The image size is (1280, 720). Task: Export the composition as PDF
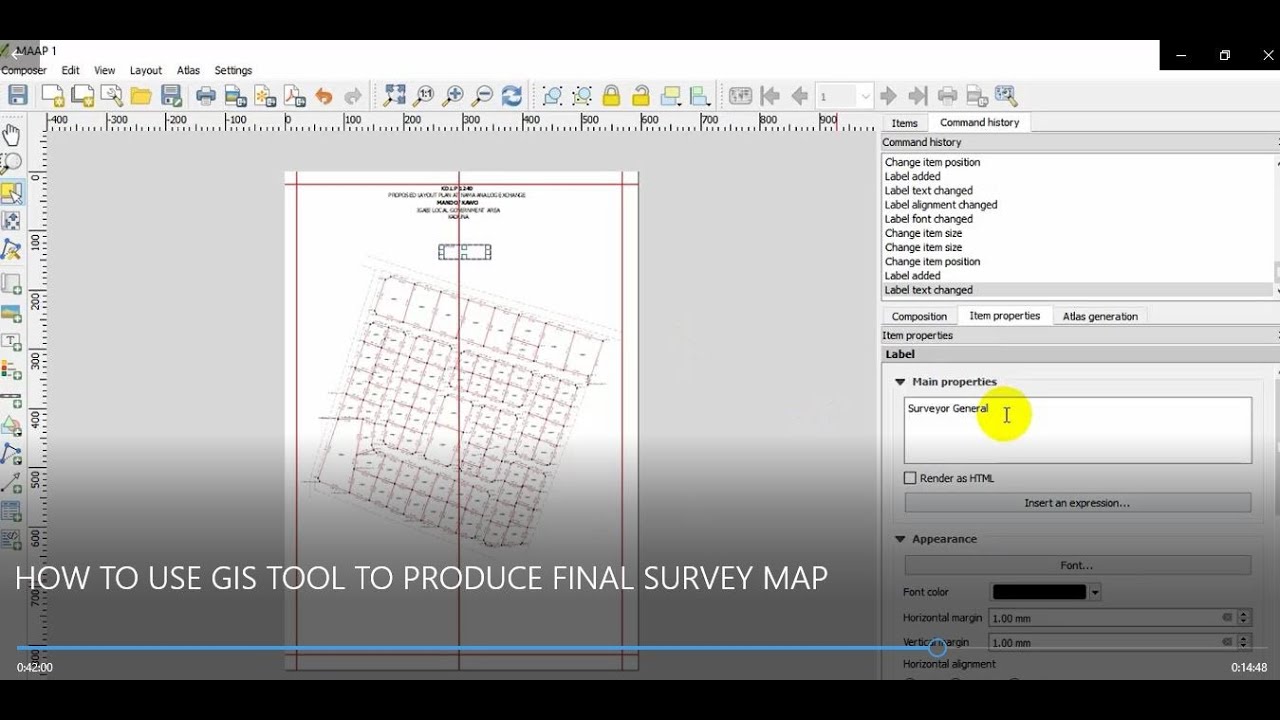295,96
